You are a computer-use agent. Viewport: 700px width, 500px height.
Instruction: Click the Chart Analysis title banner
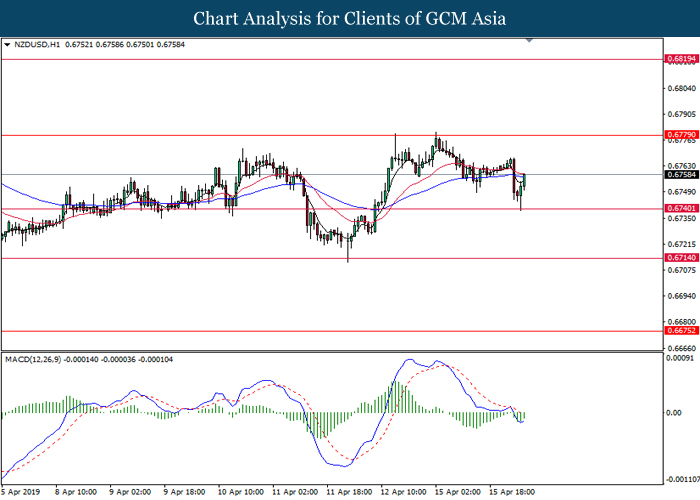[350, 18]
